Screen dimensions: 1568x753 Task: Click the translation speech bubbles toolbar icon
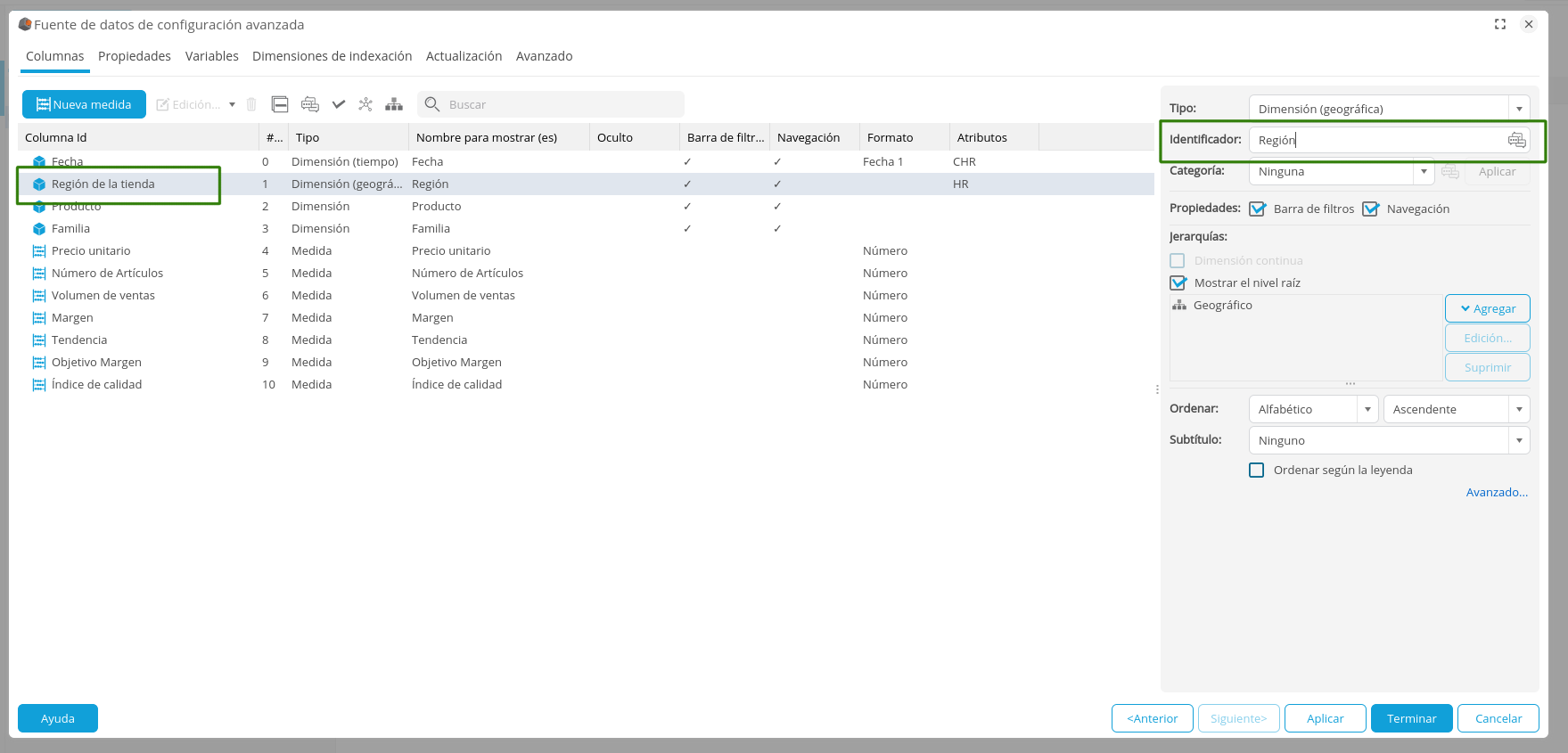[309, 104]
